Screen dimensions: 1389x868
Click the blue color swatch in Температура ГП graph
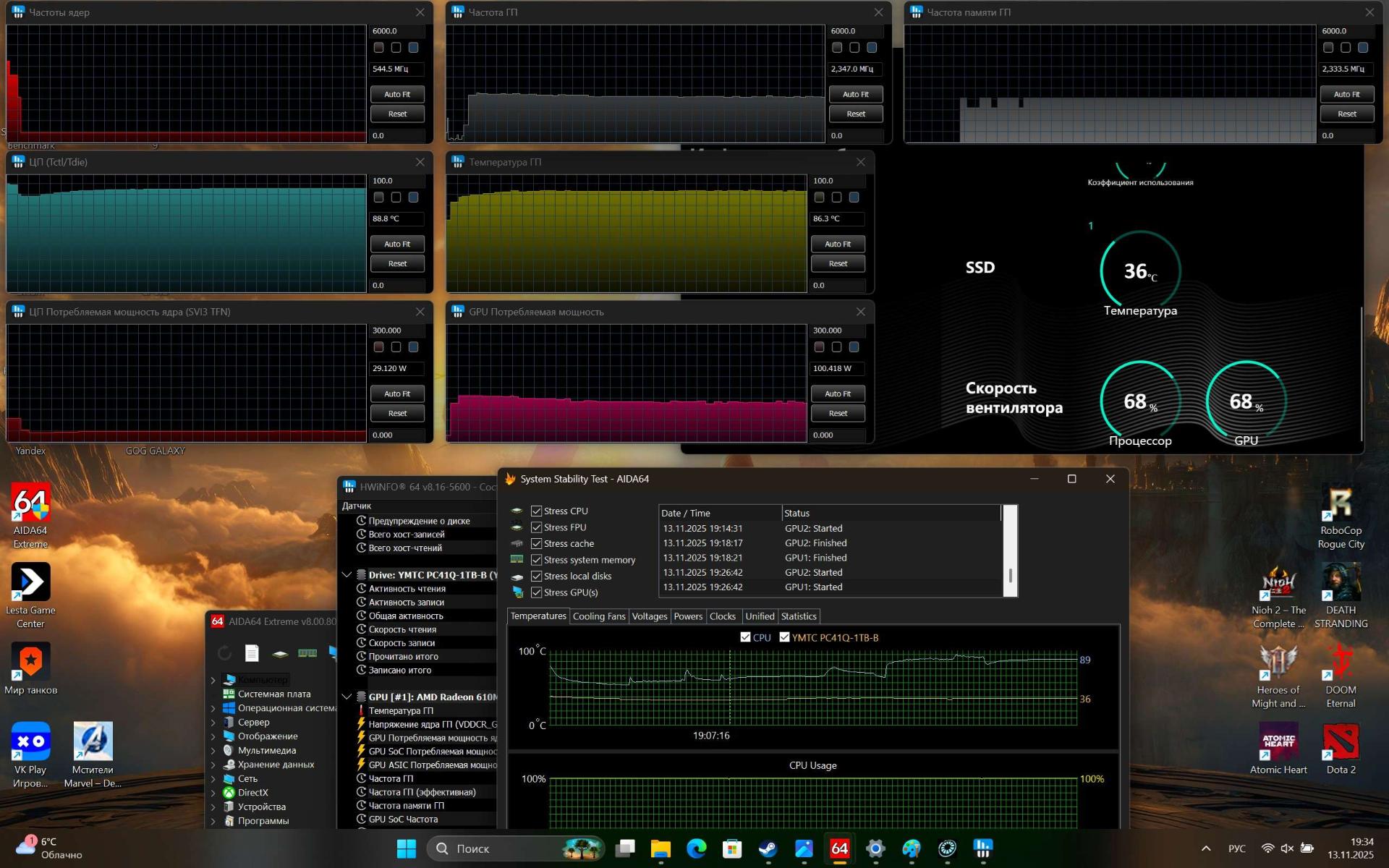854,197
